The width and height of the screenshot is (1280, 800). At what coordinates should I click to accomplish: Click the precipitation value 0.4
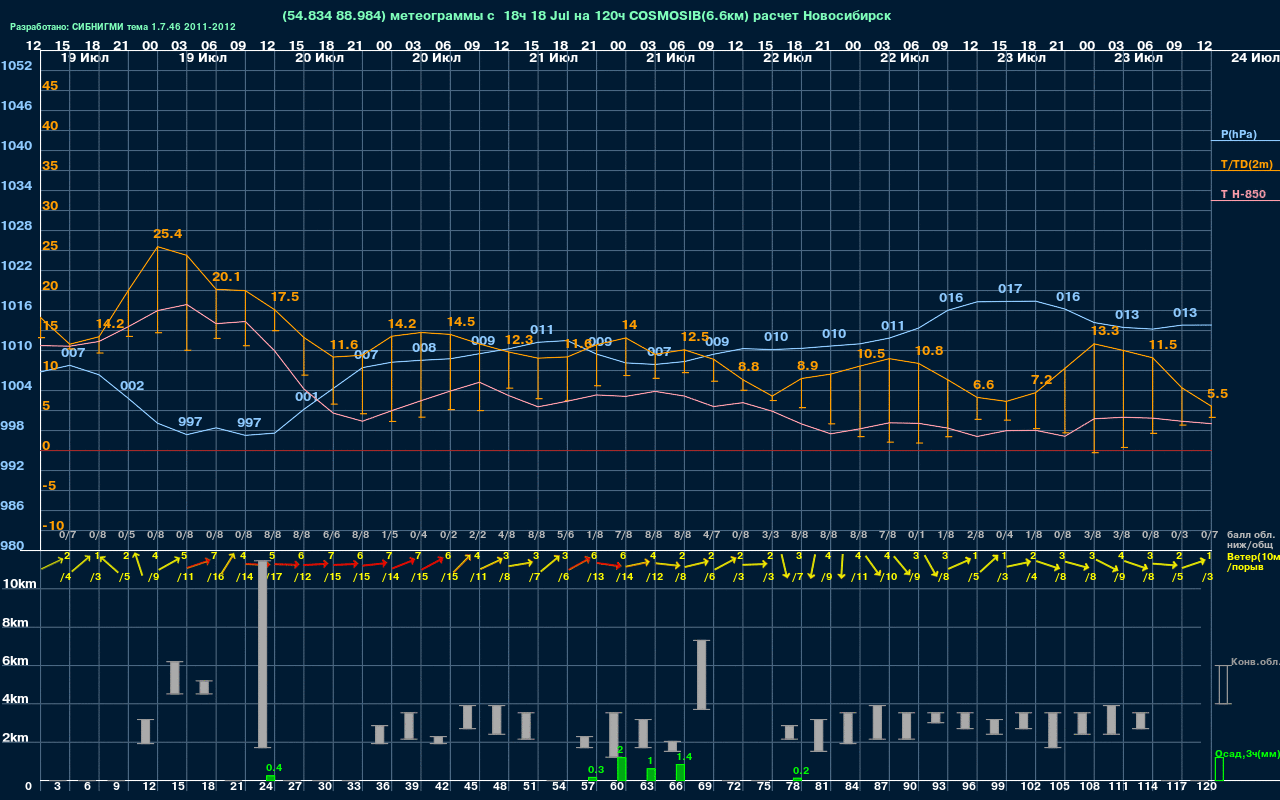(x=274, y=768)
